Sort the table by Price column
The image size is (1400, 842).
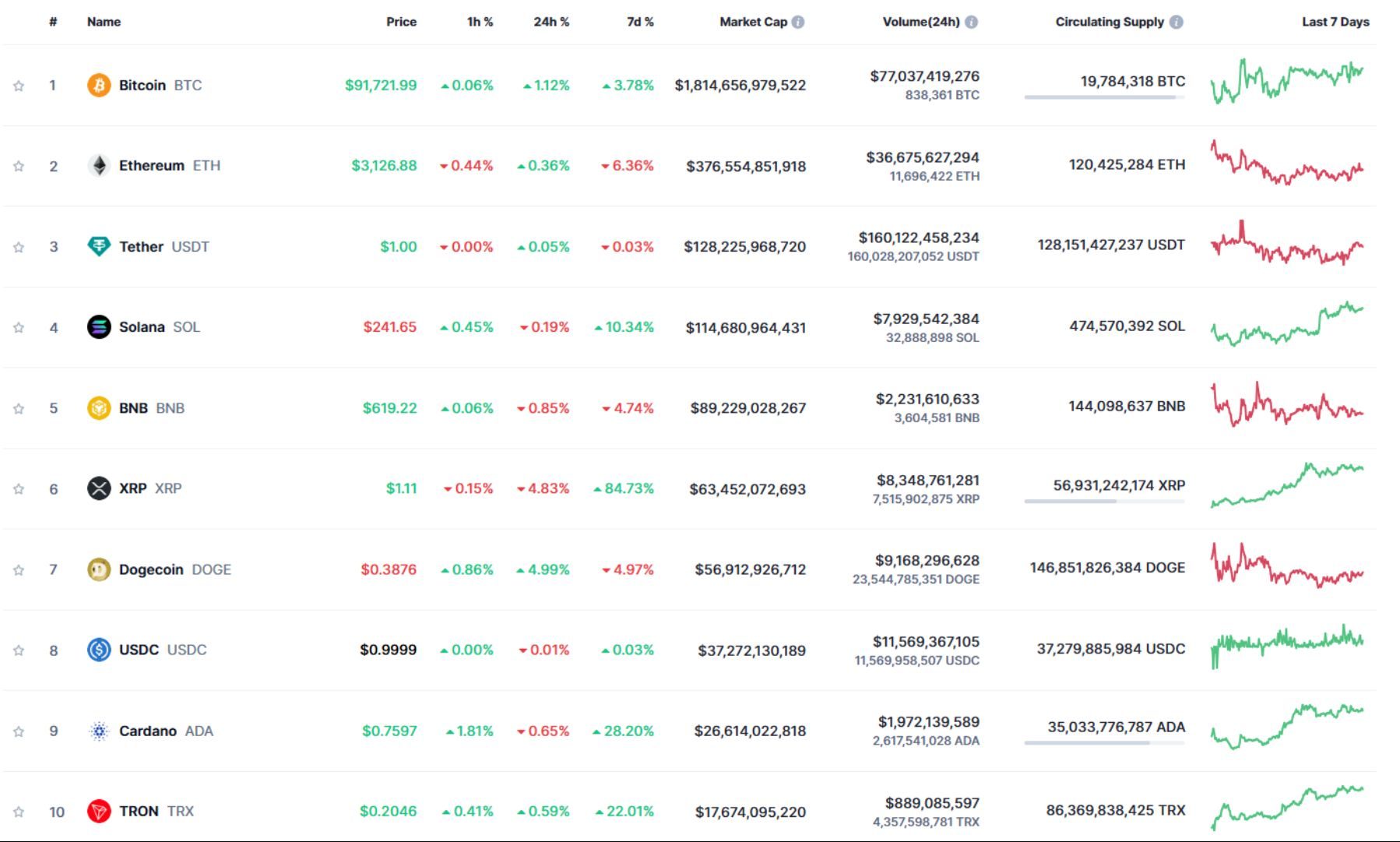401,23
